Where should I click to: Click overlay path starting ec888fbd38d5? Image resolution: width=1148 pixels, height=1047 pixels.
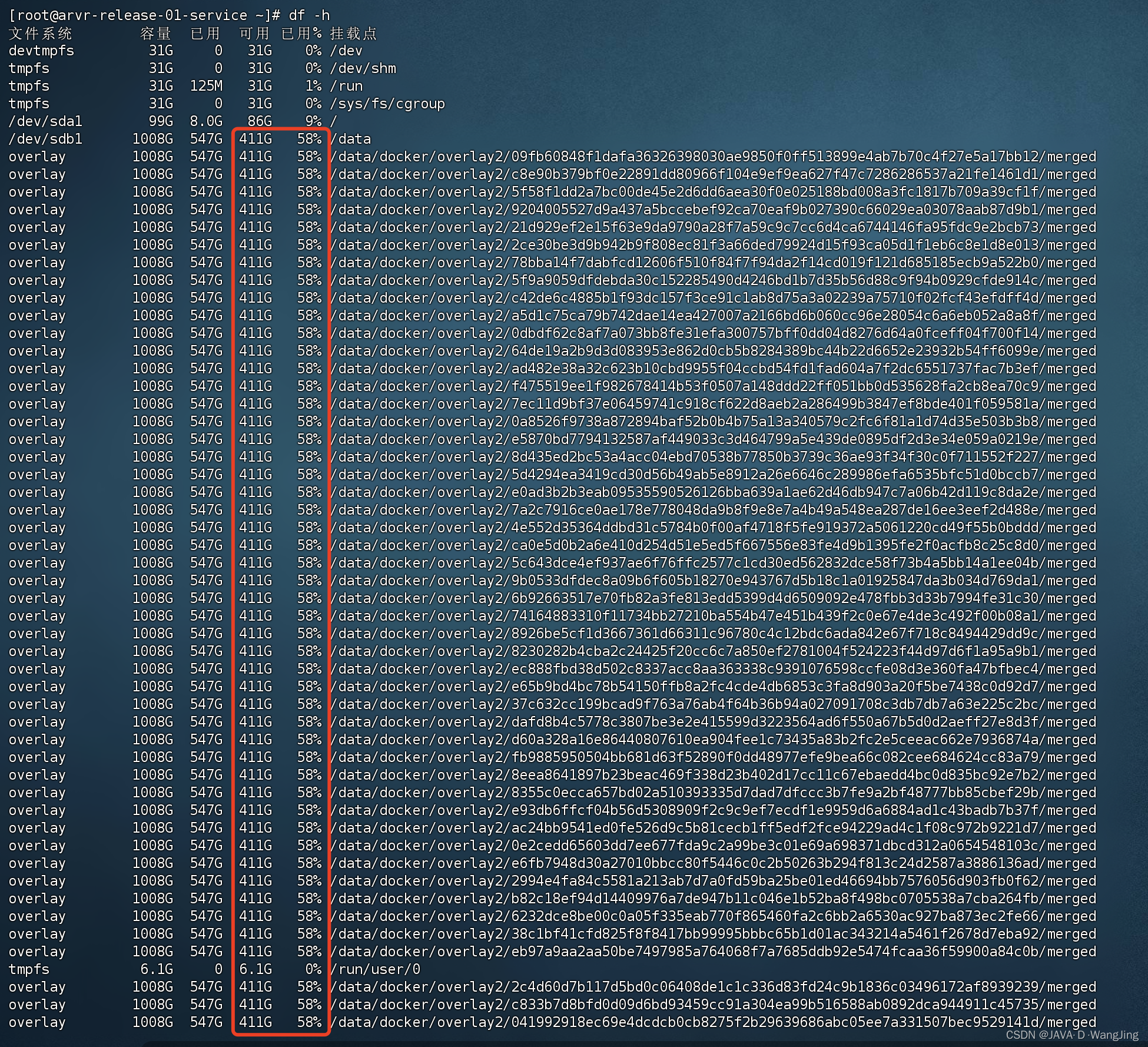click(x=714, y=669)
